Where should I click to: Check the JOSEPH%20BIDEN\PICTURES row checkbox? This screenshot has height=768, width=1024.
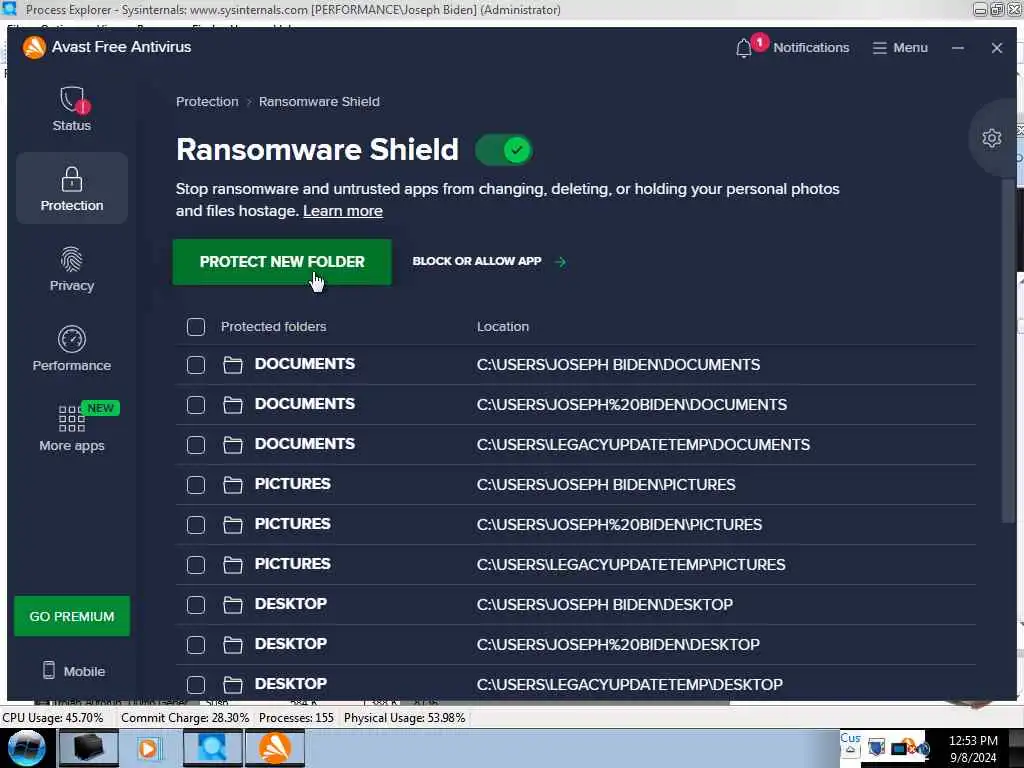(196, 524)
